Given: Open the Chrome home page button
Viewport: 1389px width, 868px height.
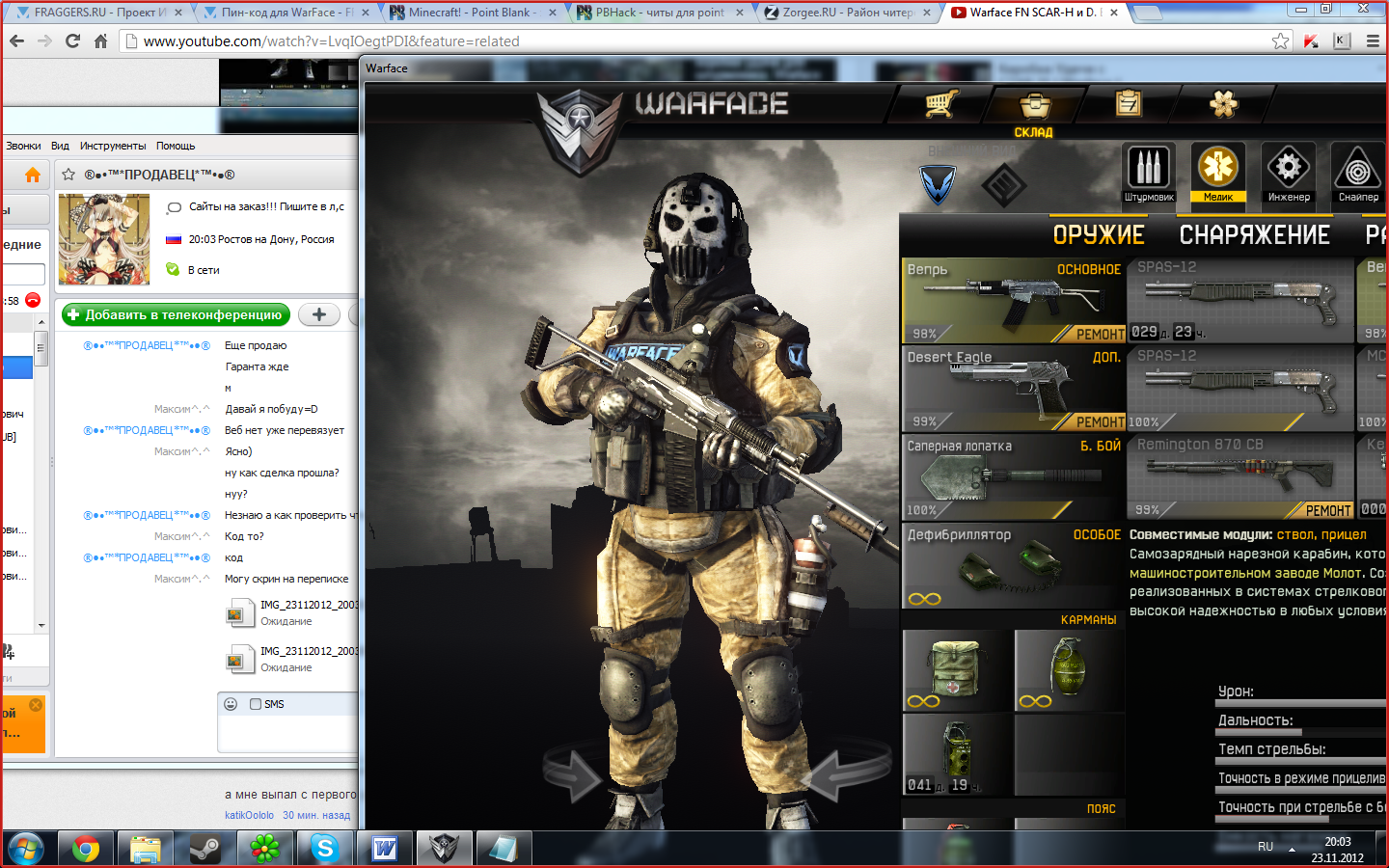Looking at the screenshot, I should [x=100, y=41].
